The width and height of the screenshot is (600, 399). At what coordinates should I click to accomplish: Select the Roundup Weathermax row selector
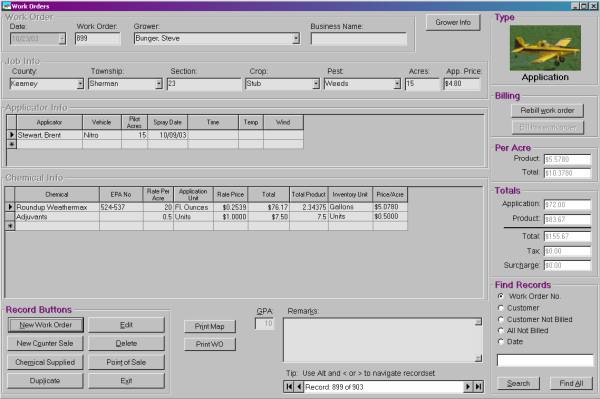[10, 207]
